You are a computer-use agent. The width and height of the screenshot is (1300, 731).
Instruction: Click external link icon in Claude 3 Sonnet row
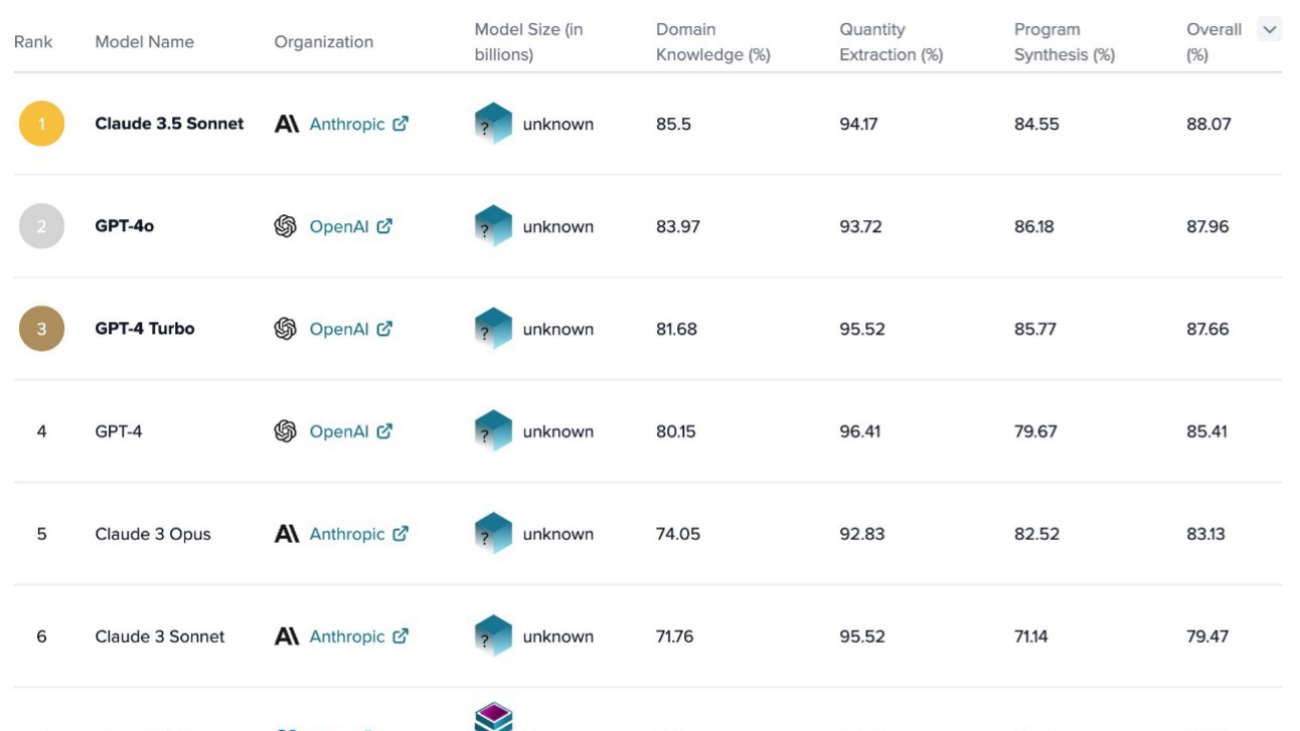tap(400, 637)
